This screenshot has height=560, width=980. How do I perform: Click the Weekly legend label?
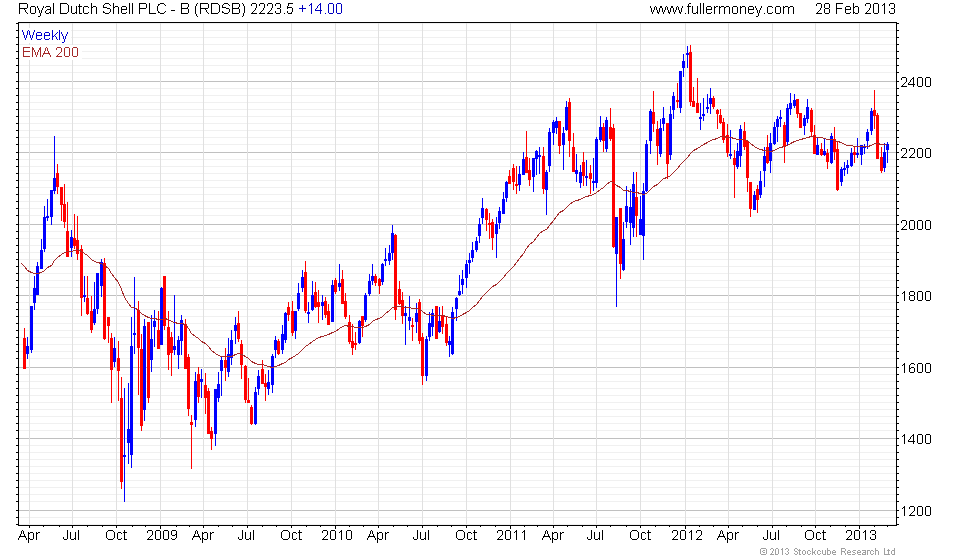[x=44, y=36]
